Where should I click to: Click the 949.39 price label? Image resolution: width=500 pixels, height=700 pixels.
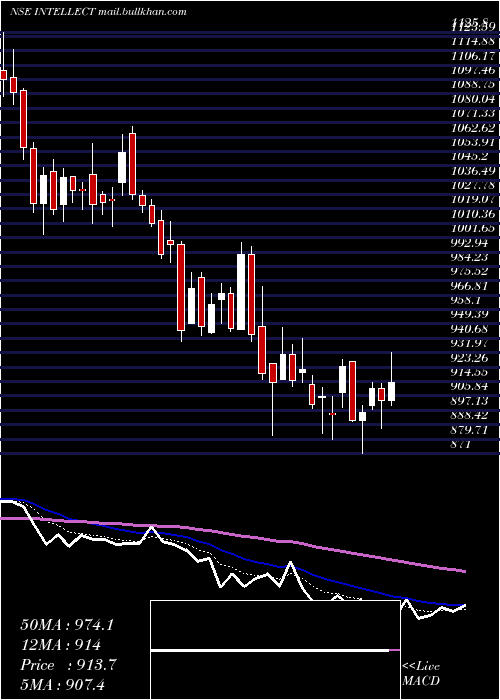[469, 314]
